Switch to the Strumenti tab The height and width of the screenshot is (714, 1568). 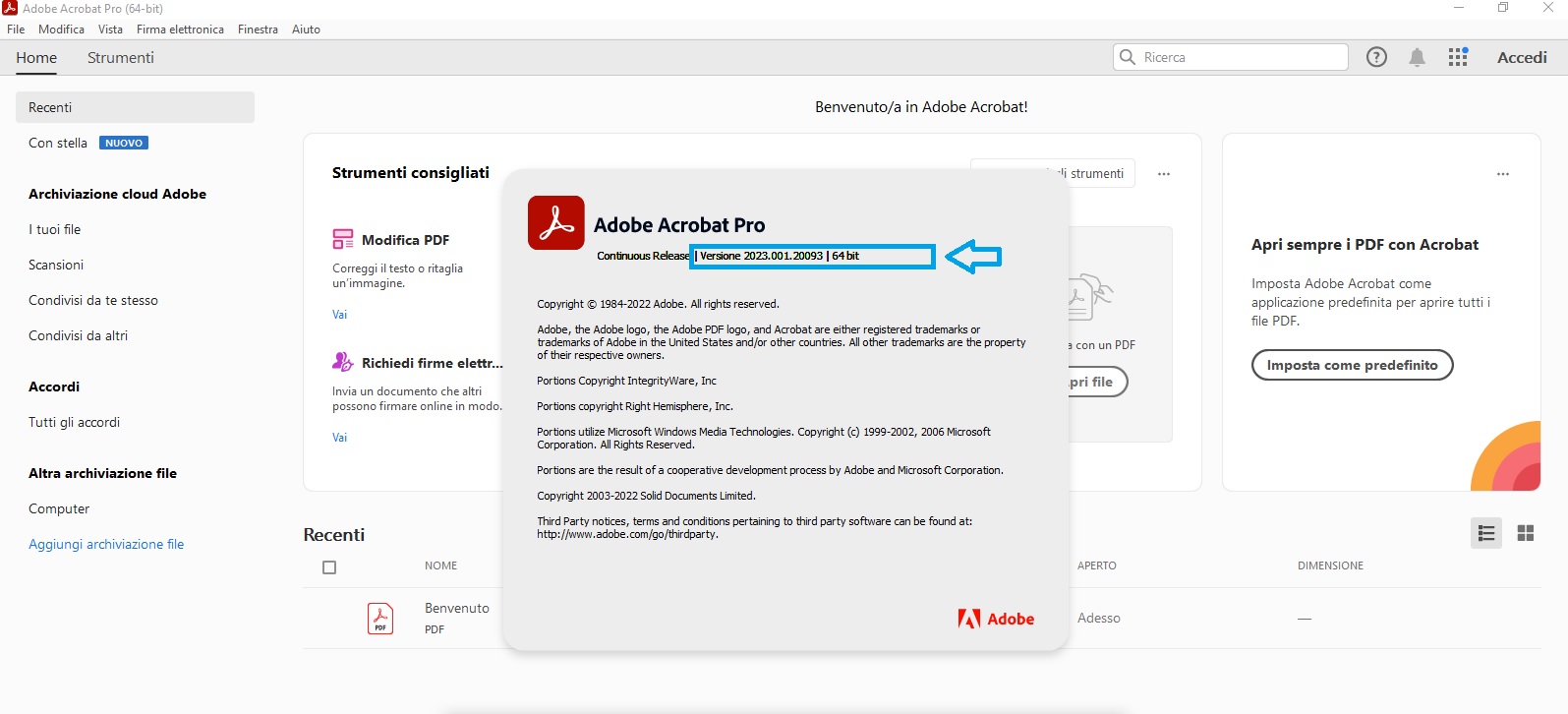(x=121, y=58)
